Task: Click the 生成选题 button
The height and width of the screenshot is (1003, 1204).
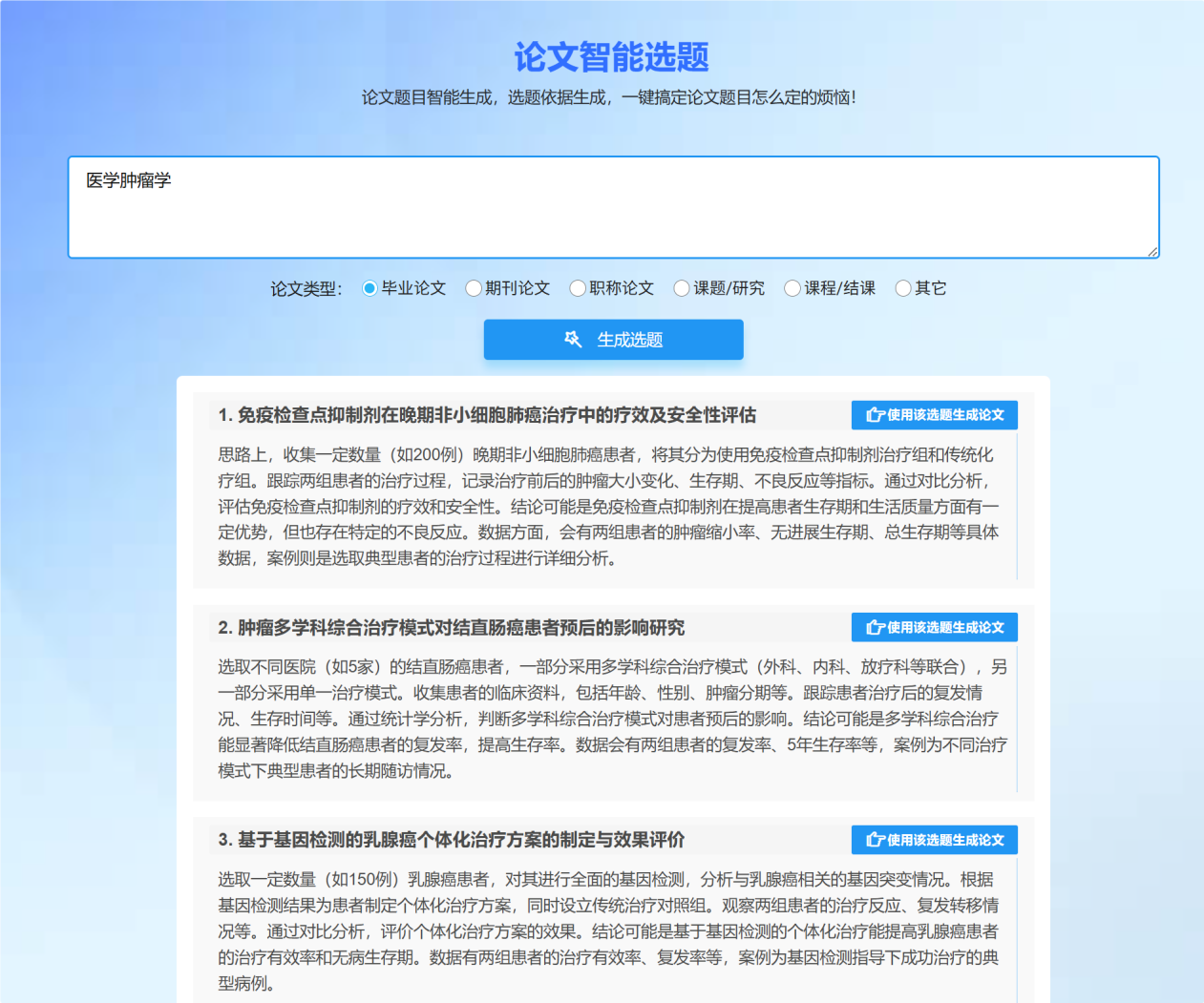Action: [613, 340]
